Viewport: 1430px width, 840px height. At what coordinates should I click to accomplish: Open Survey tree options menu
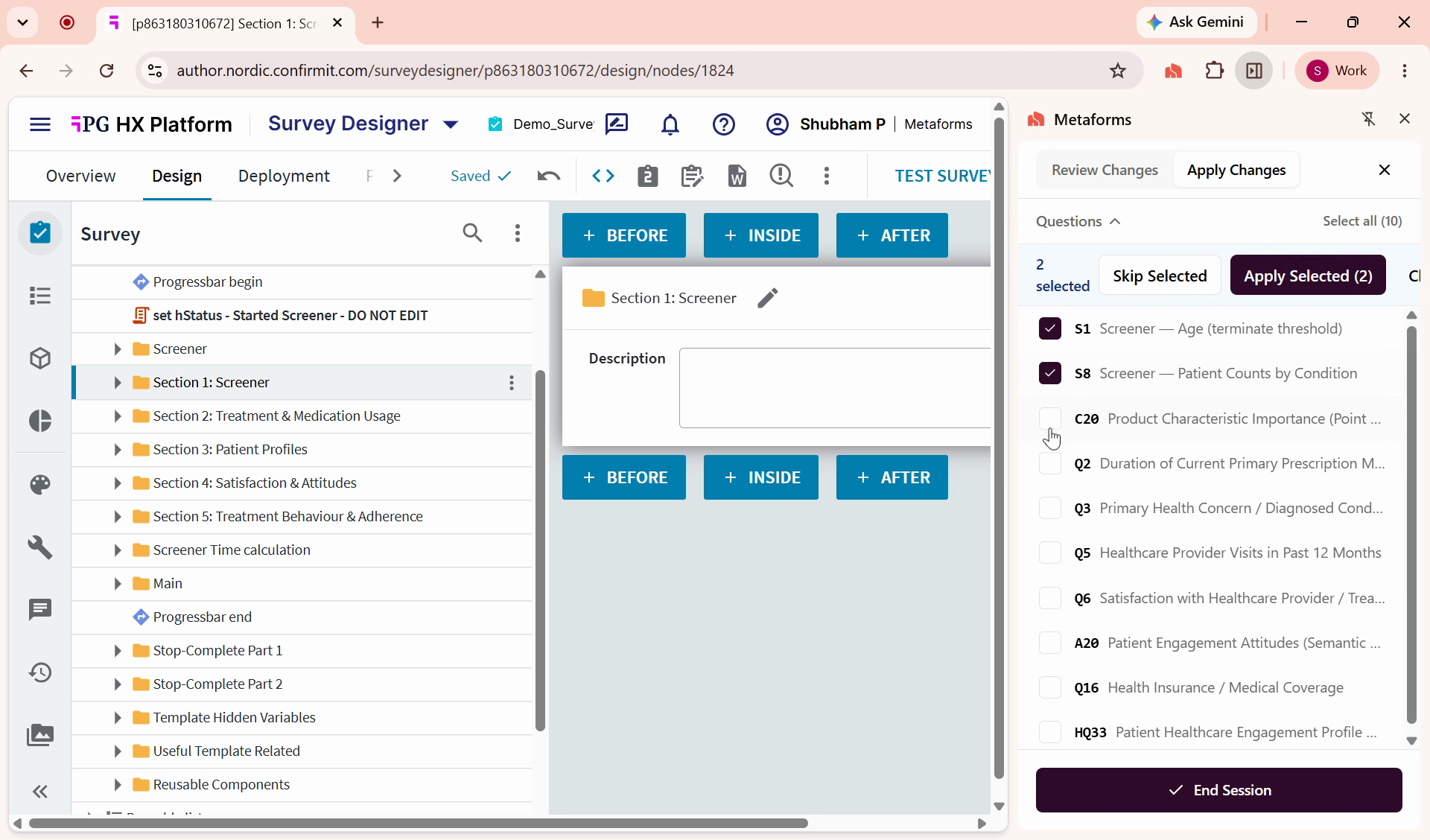[x=518, y=233]
